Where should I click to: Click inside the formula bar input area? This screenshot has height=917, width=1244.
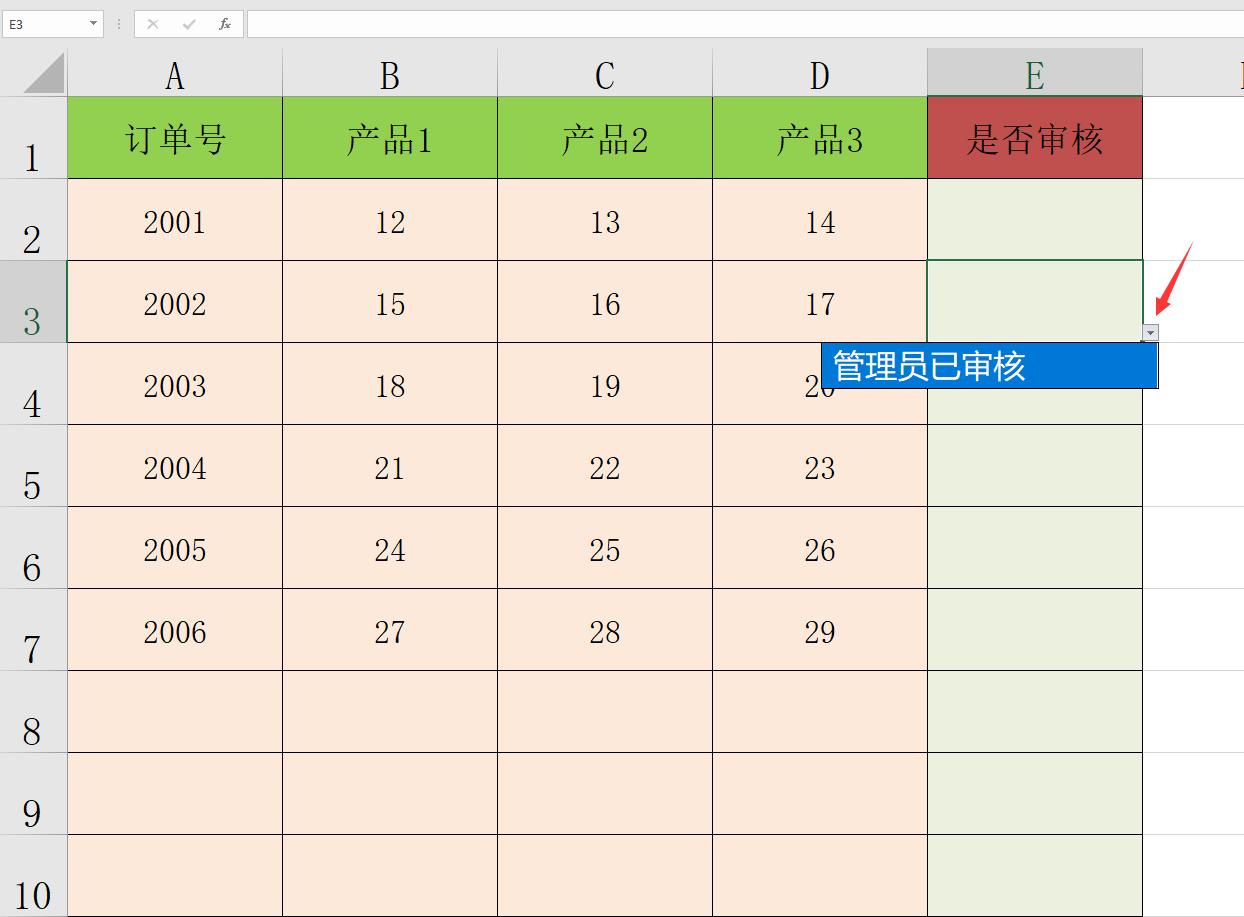pyautogui.click(x=600, y=23)
